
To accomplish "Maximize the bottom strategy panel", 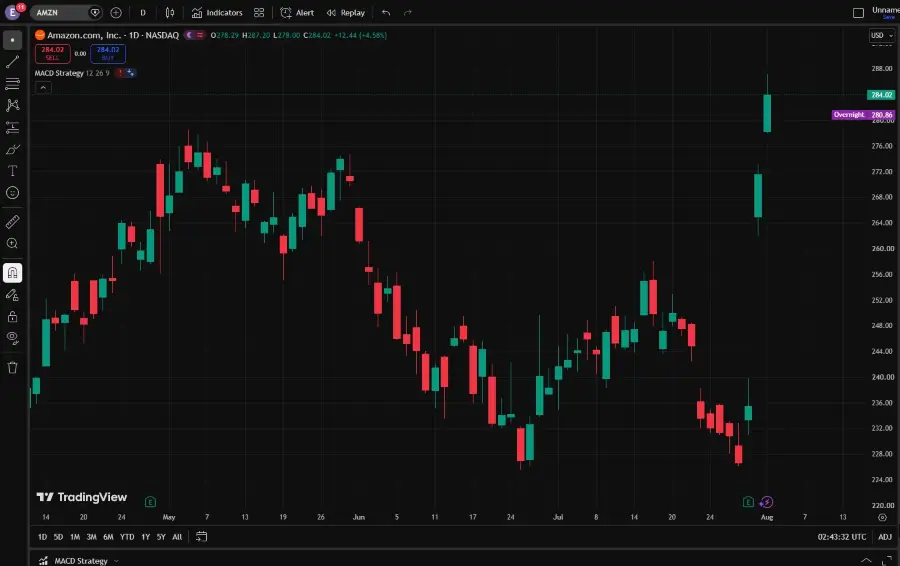I will (887, 560).
